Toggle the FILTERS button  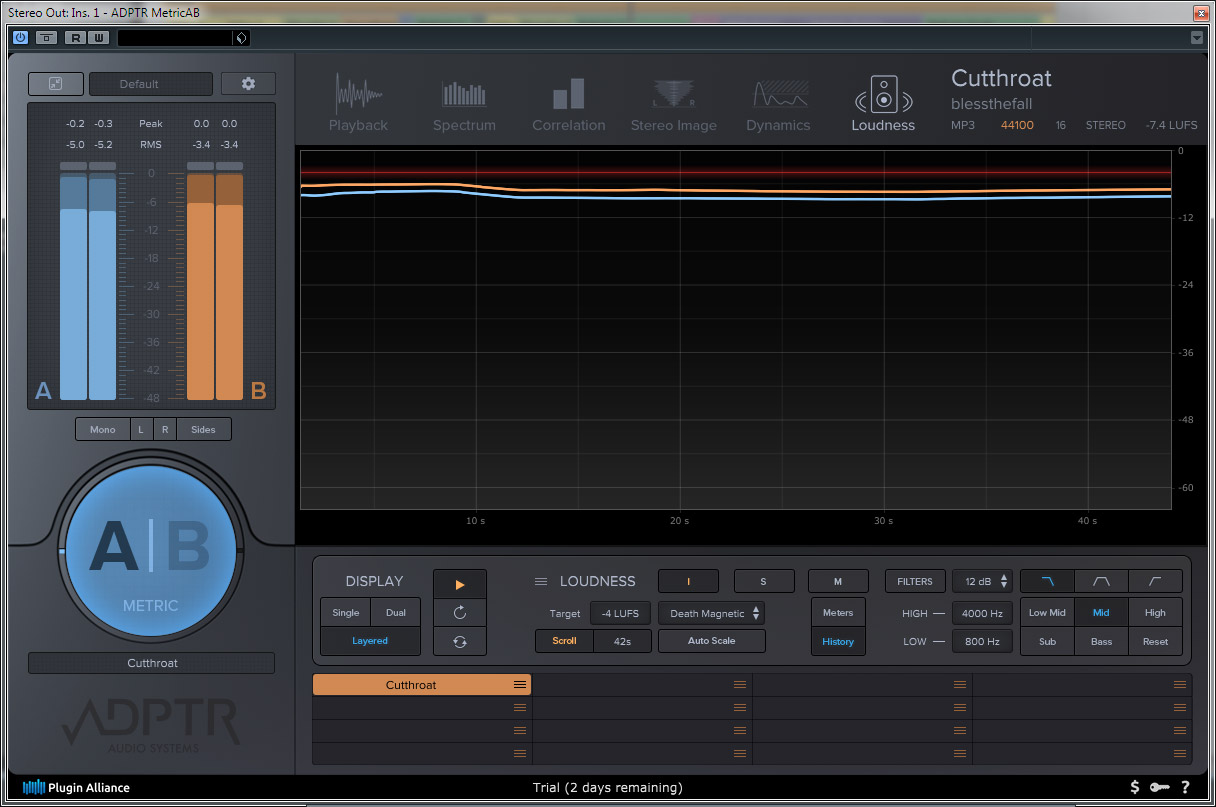click(x=914, y=581)
